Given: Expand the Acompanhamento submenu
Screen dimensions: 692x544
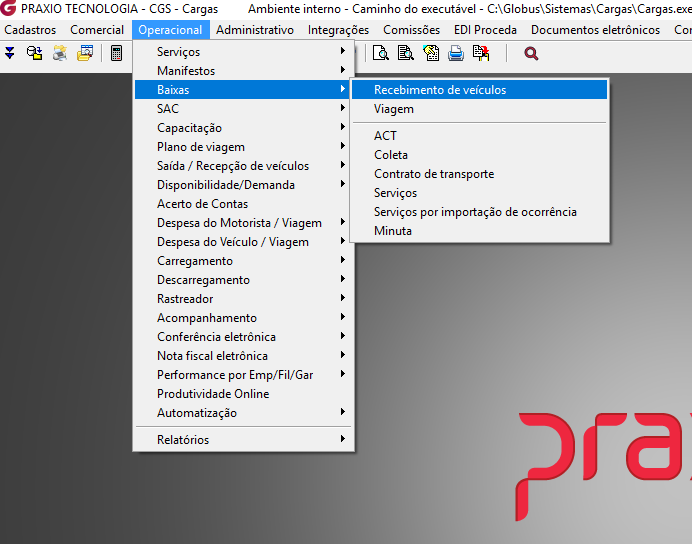Looking at the screenshot, I should [244, 317].
